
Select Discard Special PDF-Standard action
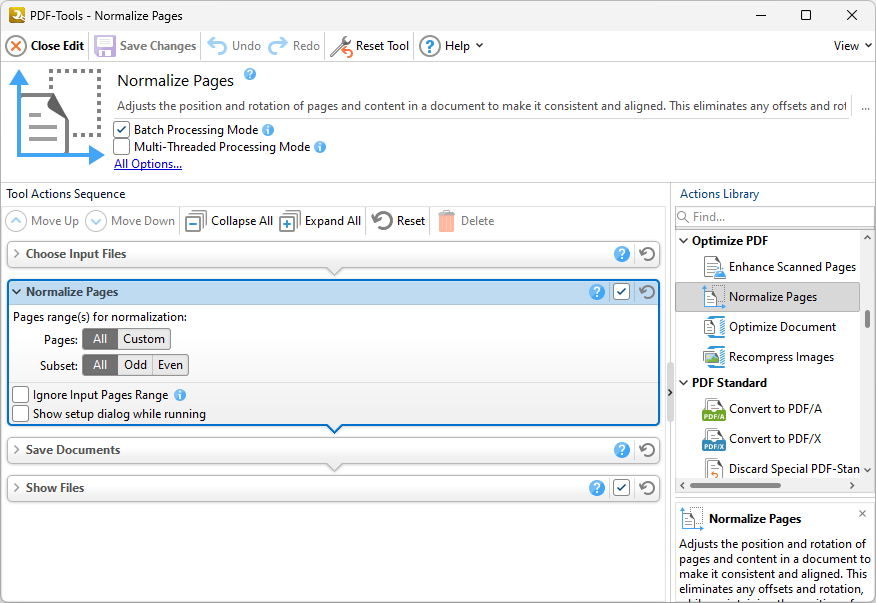781,469
